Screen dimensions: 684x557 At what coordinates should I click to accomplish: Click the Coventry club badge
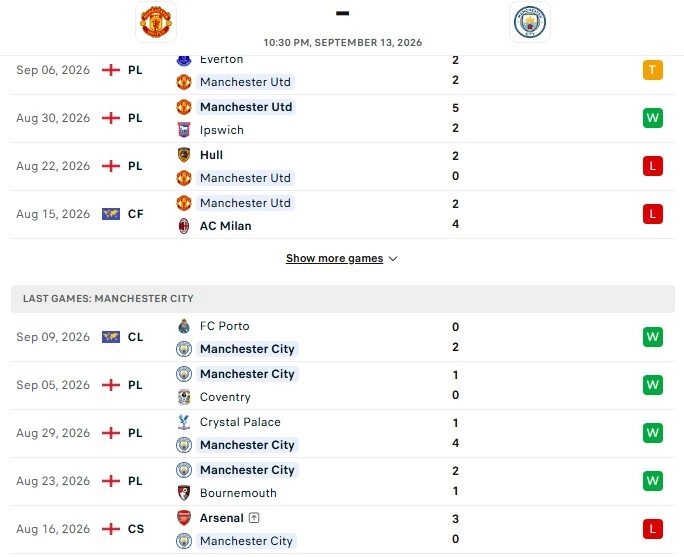[184, 397]
